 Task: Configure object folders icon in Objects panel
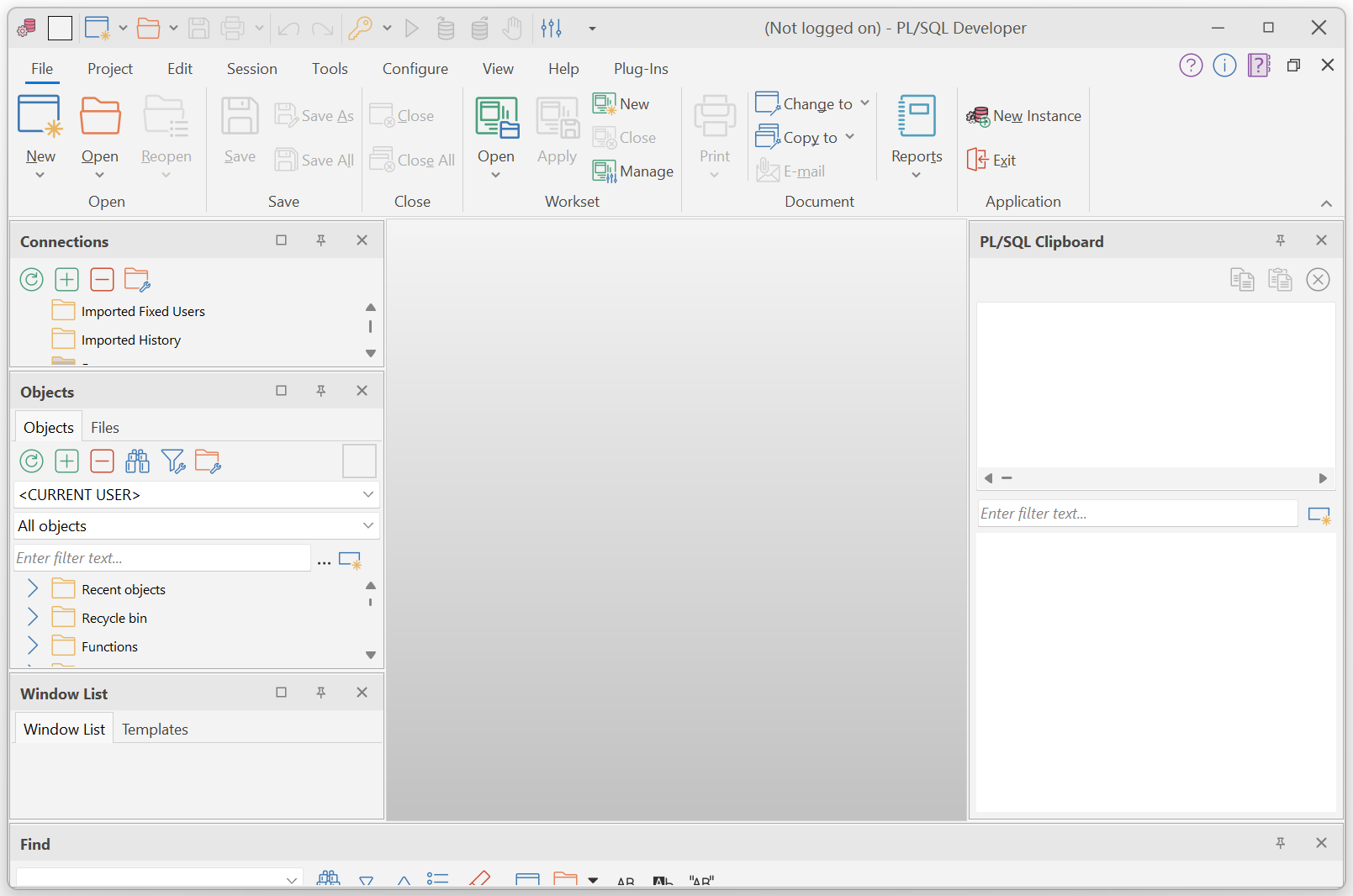click(x=208, y=461)
